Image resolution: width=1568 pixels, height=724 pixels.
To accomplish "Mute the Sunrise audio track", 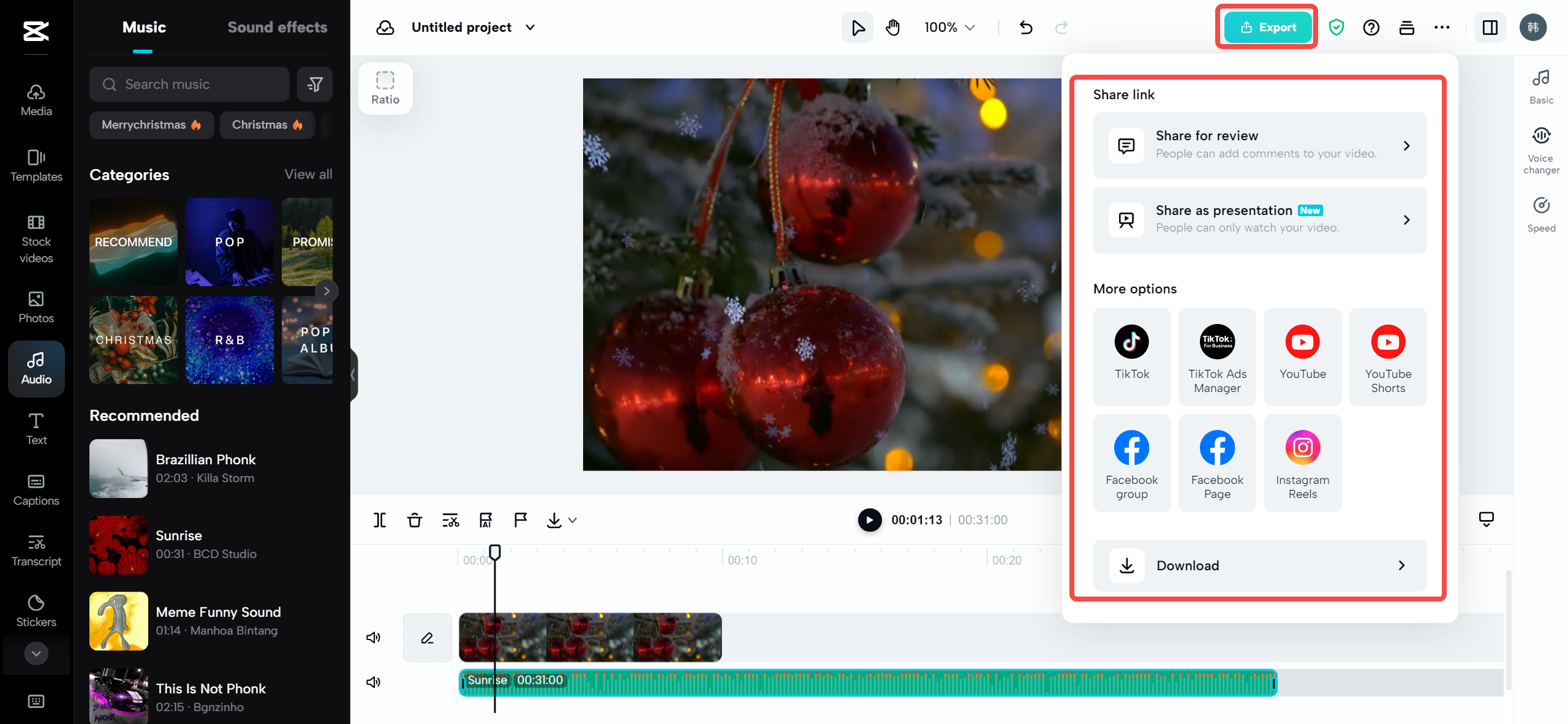I will pos(372,682).
